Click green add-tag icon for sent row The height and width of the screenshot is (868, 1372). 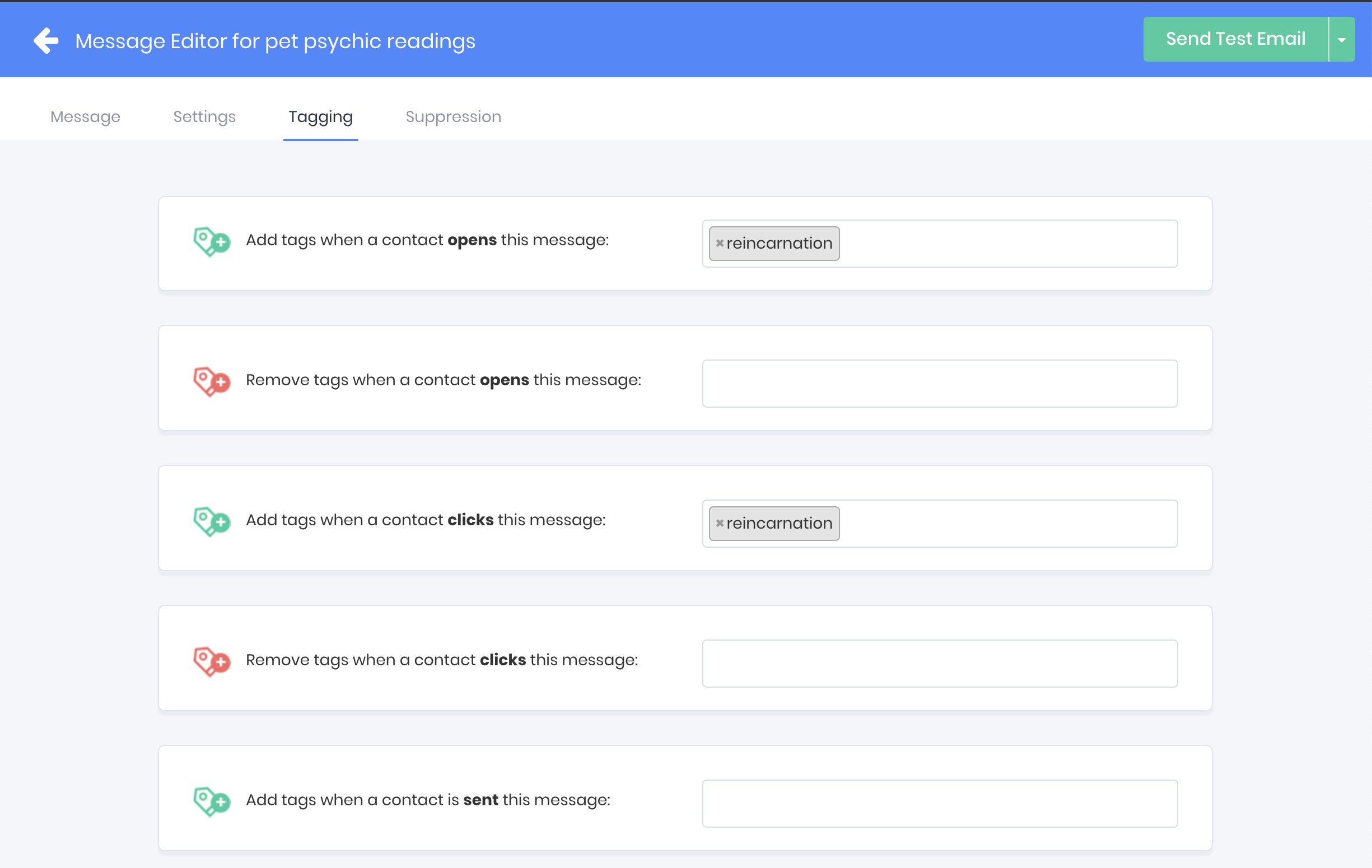click(211, 801)
